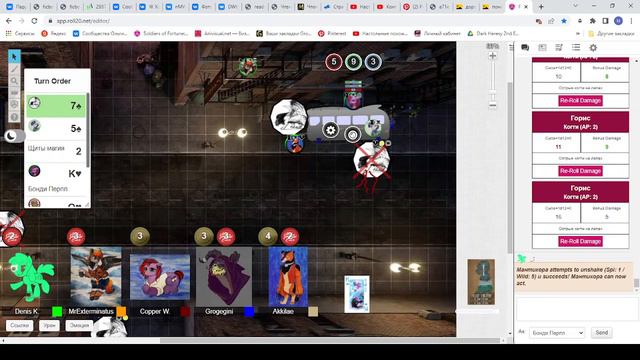This screenshot has height=360, width=640.
Task: Open the Jukebox tab in sidebar
Action: [559, 48]
